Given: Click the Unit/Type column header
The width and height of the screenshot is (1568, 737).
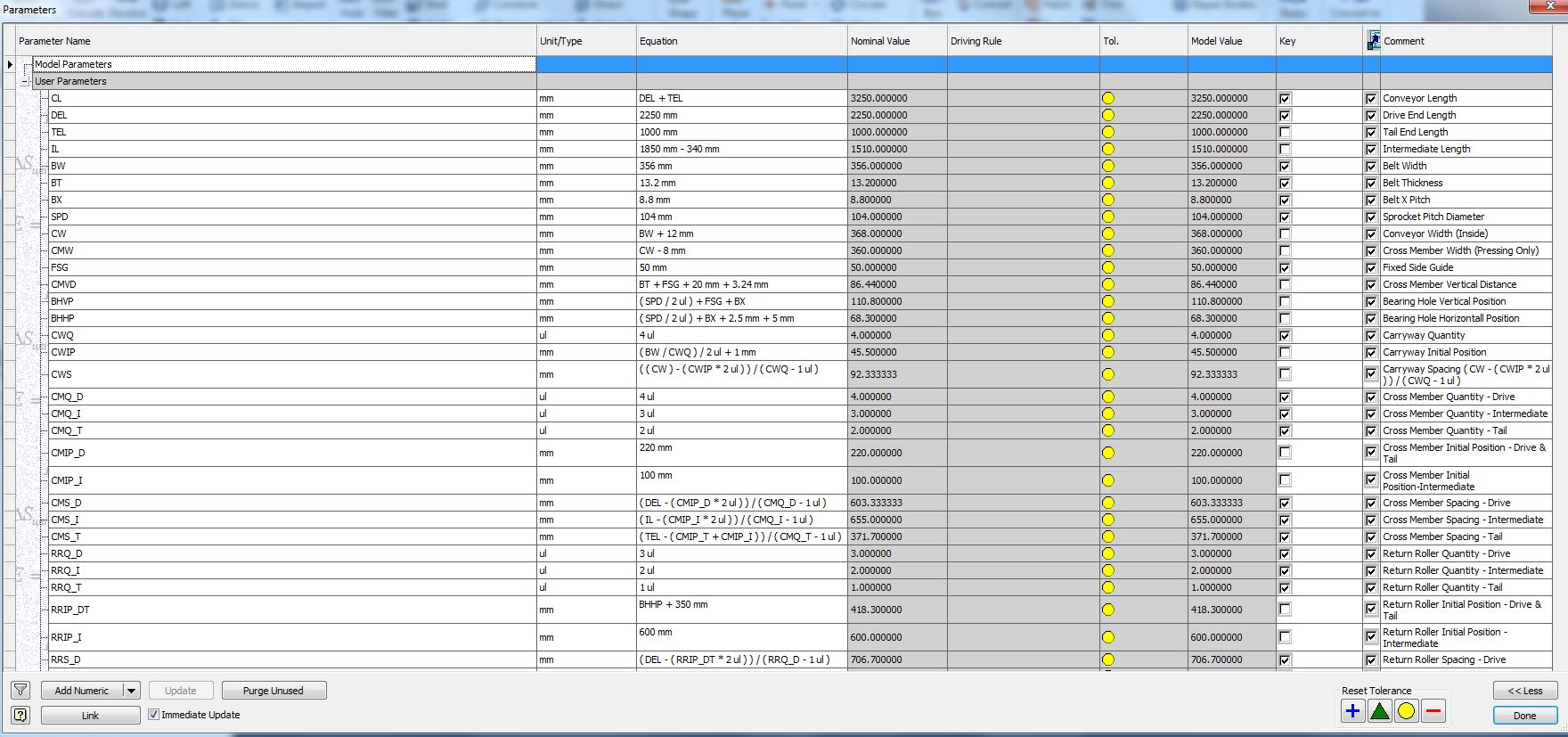Looking at the screenshot, I should [x=586, y=41].
